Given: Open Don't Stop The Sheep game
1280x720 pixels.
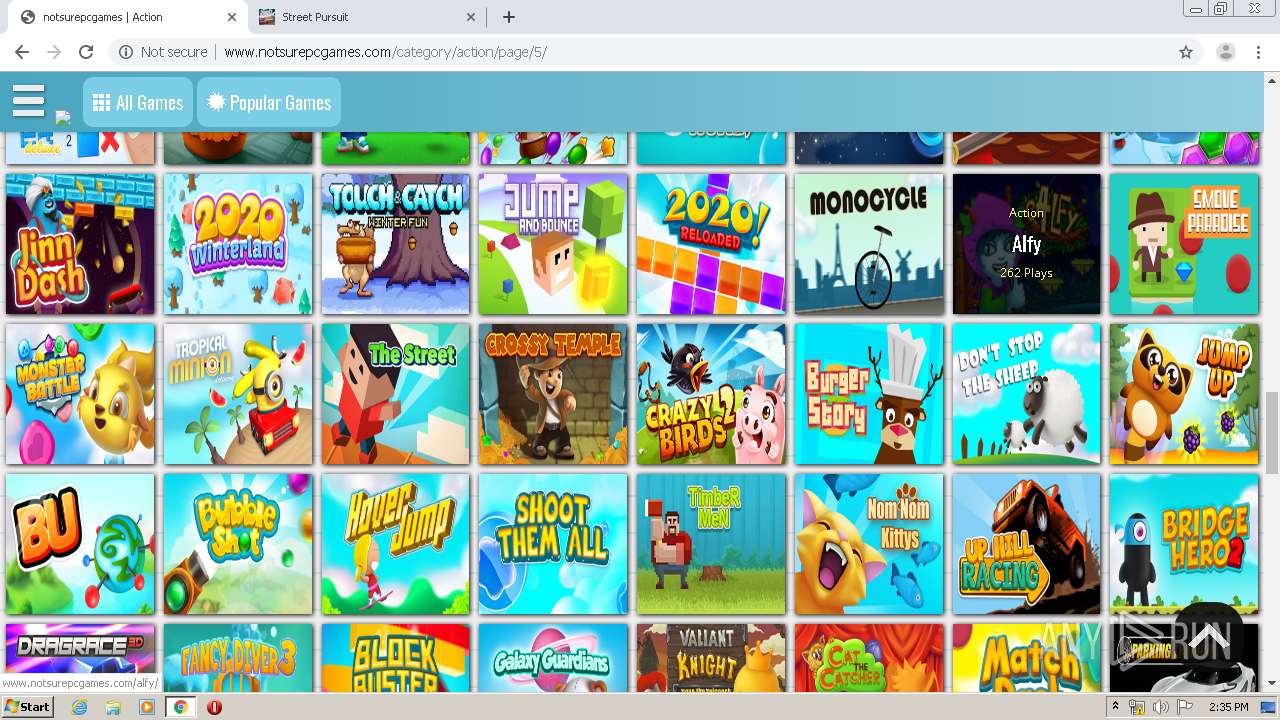Looking at the screenshot, I should [x=1027, y=394].
